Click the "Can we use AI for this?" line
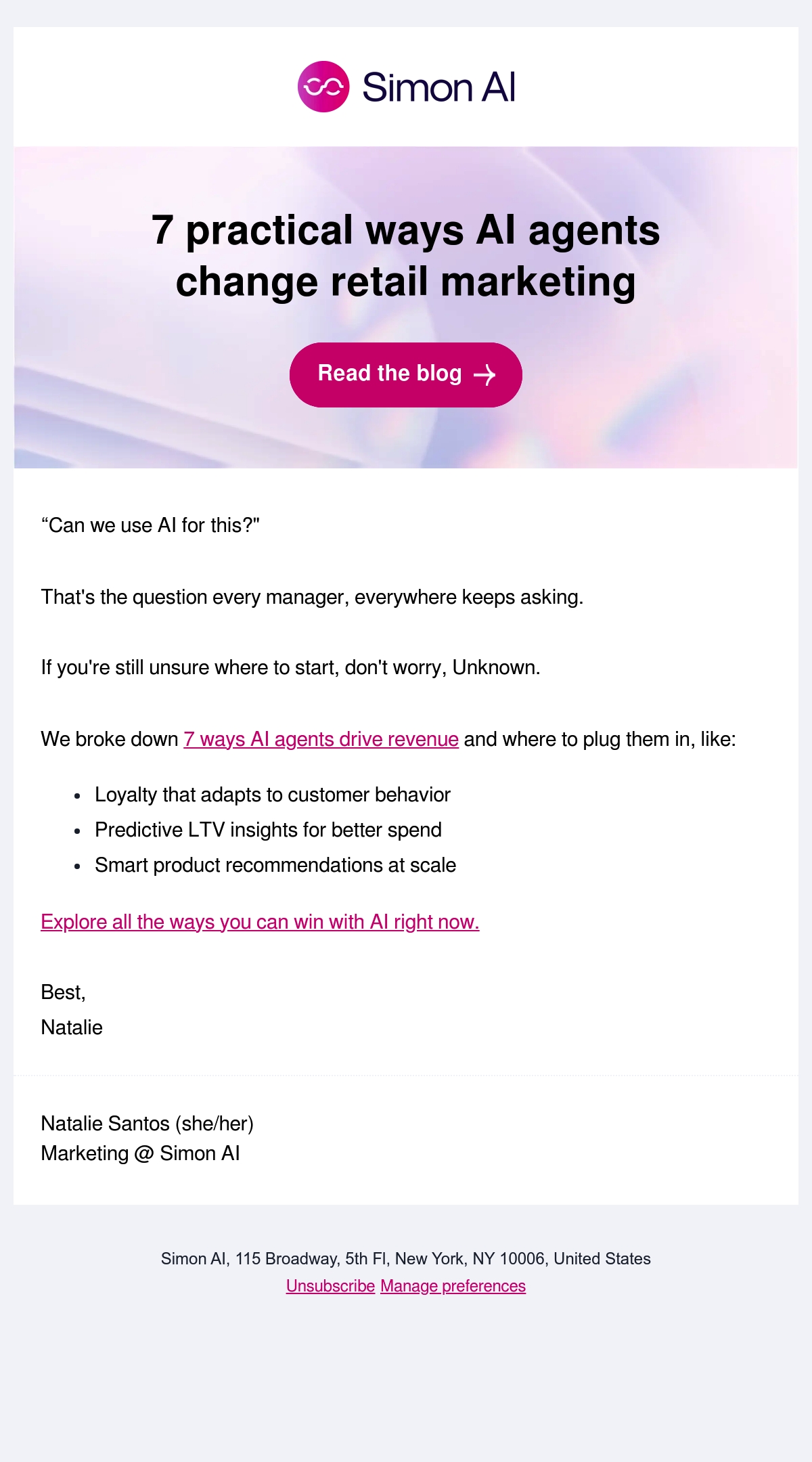Image resolution: width=812 pixels, height=1462 pixels. coord(150,525)
